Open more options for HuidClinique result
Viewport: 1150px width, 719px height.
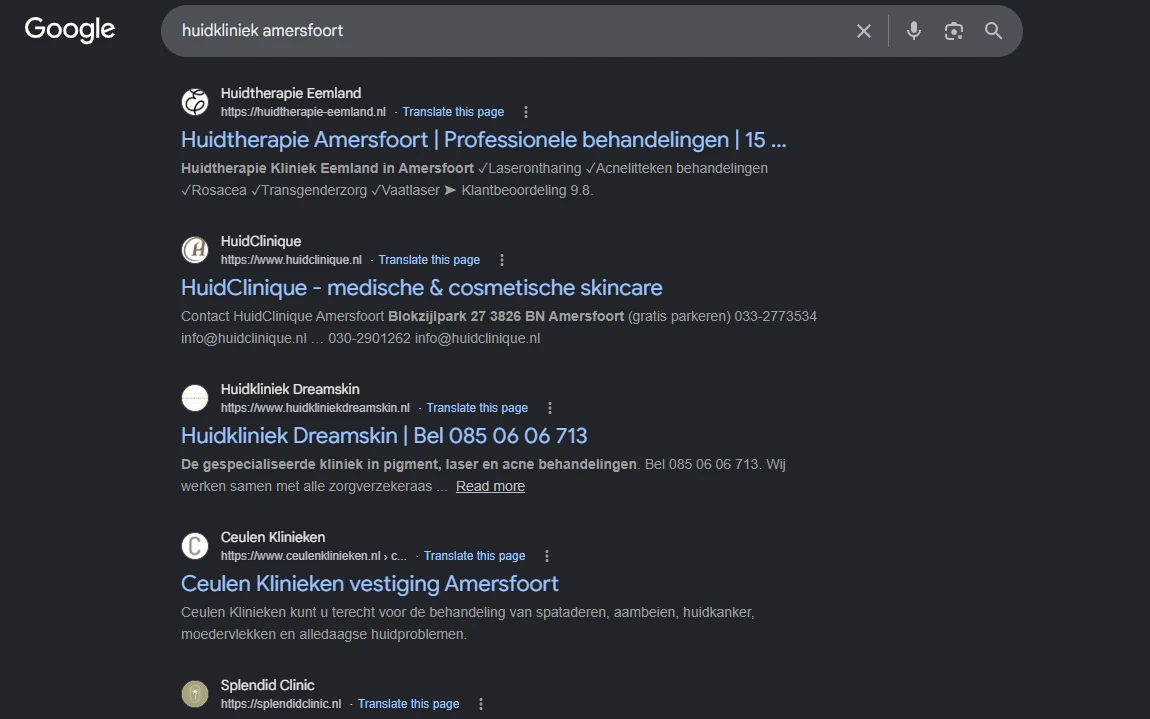click(x=502, y=260)
